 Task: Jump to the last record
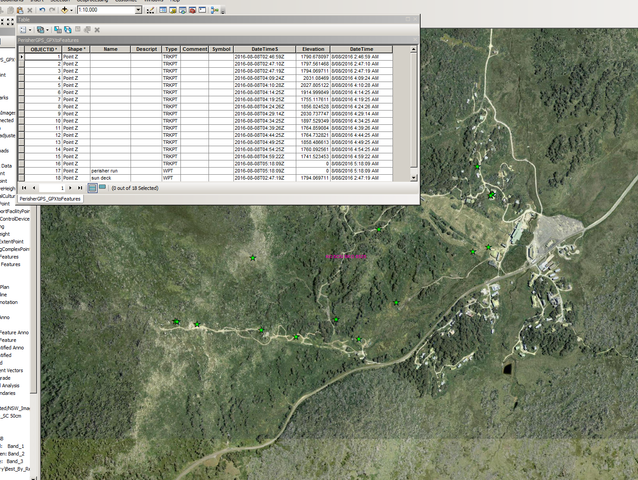[80, 188]
